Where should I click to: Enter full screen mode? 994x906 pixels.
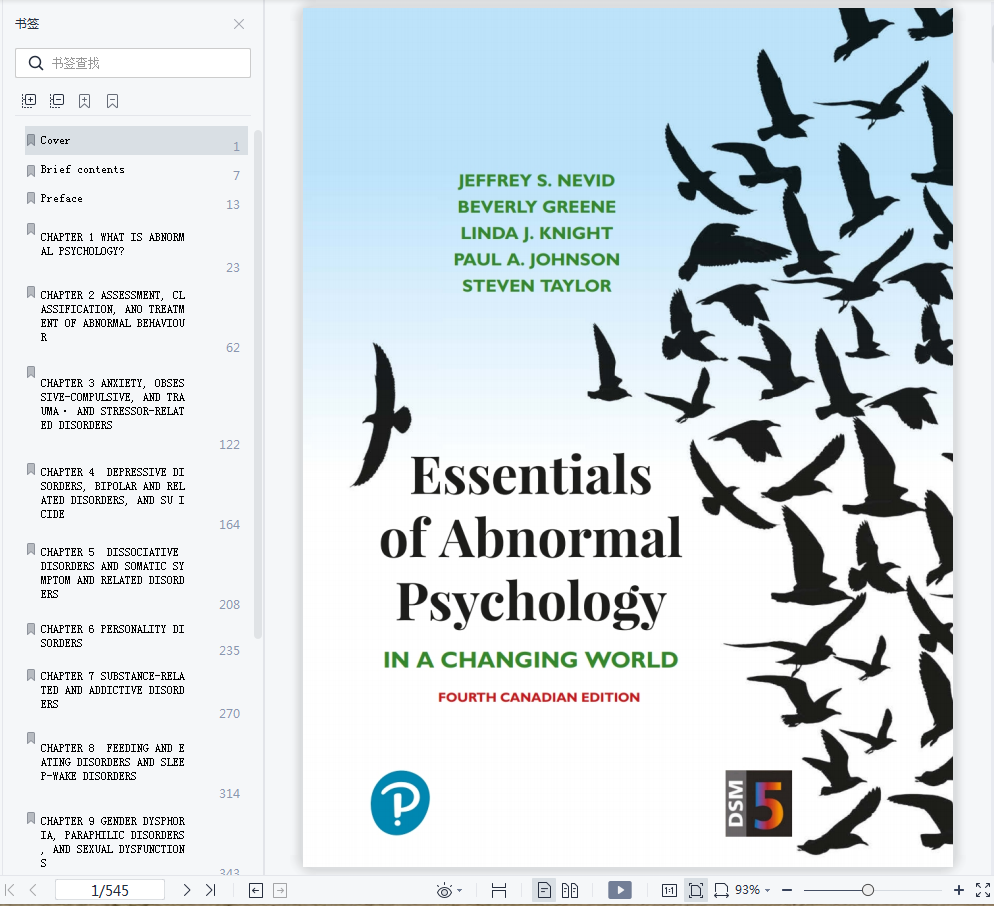983,890
